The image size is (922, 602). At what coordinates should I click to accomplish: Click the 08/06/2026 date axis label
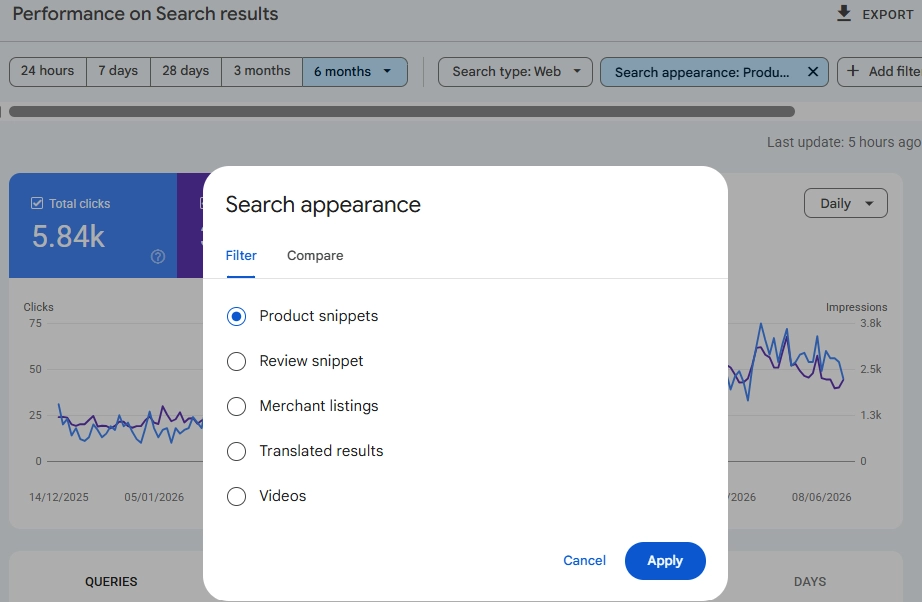pos(821,497)
